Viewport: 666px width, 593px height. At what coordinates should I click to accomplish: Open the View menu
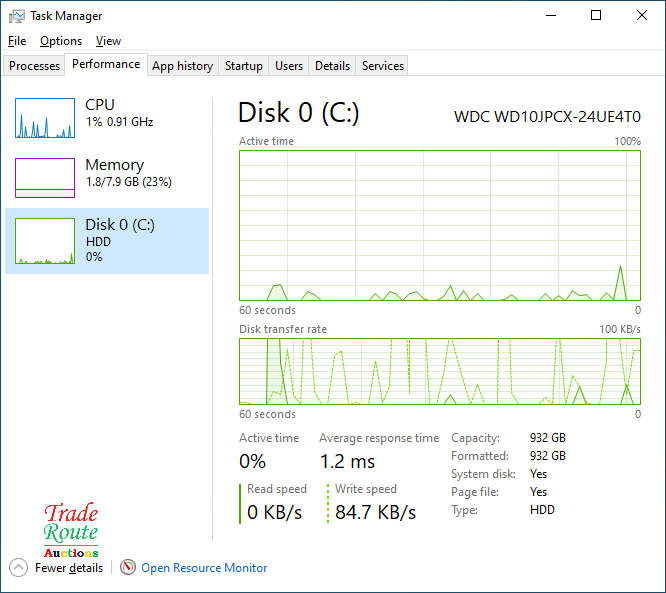click(x=108, y=41)
